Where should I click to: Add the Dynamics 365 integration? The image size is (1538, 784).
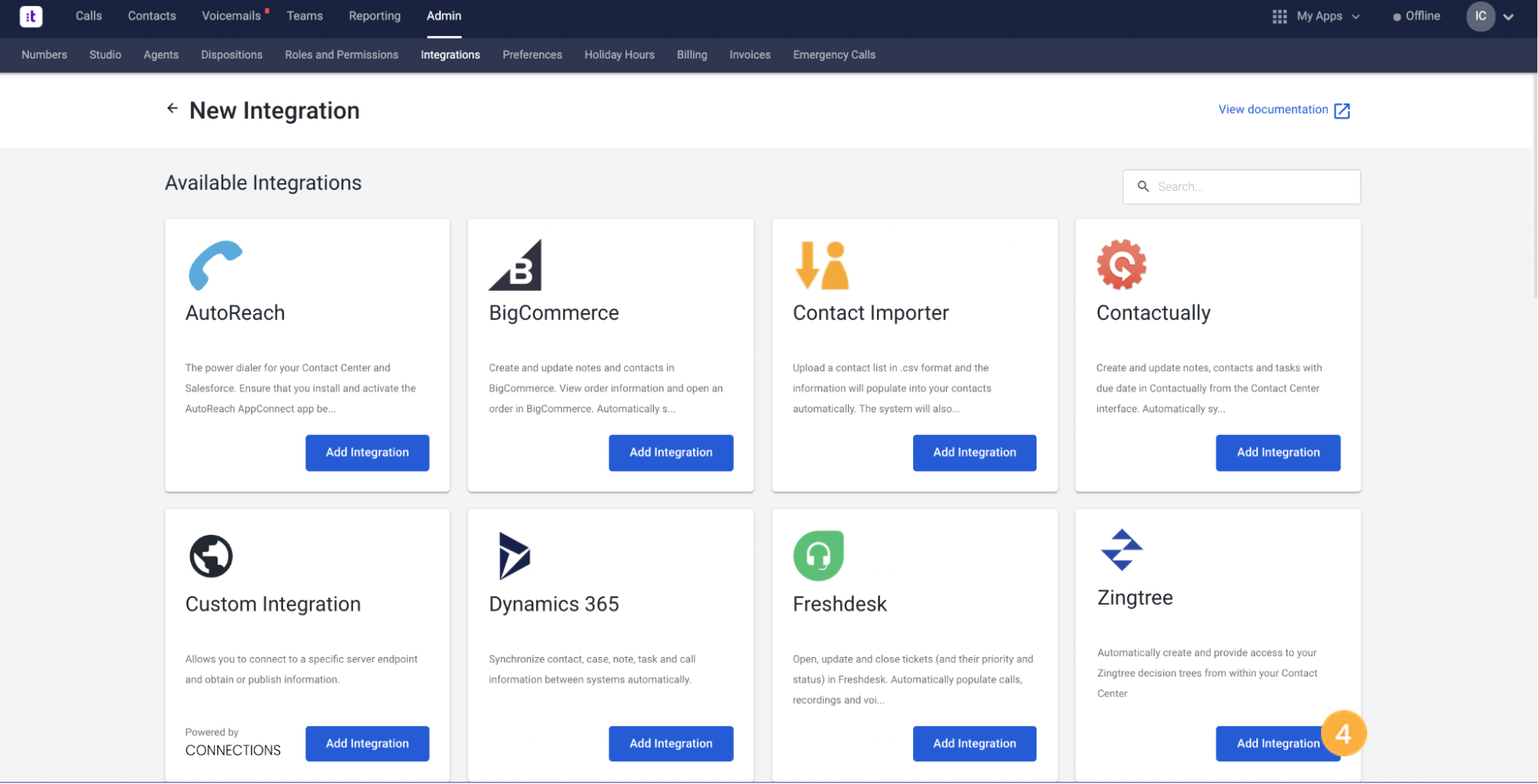coord(671,743)
